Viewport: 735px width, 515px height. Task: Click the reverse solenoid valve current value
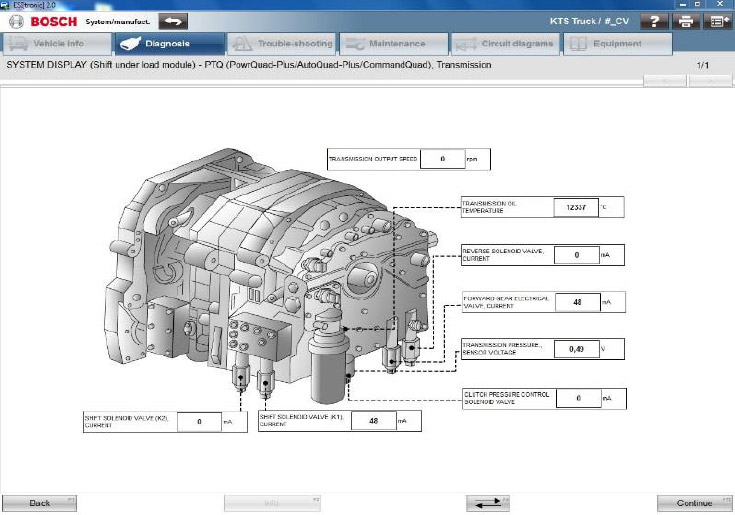click(x=577, y=255)
